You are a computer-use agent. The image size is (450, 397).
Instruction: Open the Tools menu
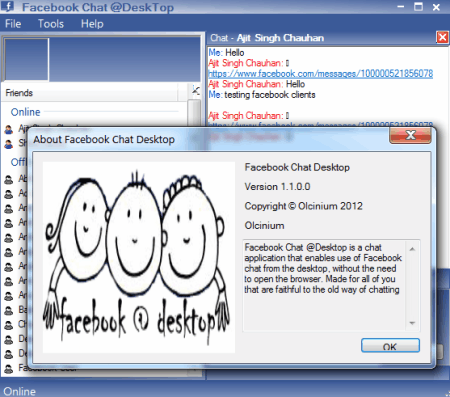tap(51, 24)
